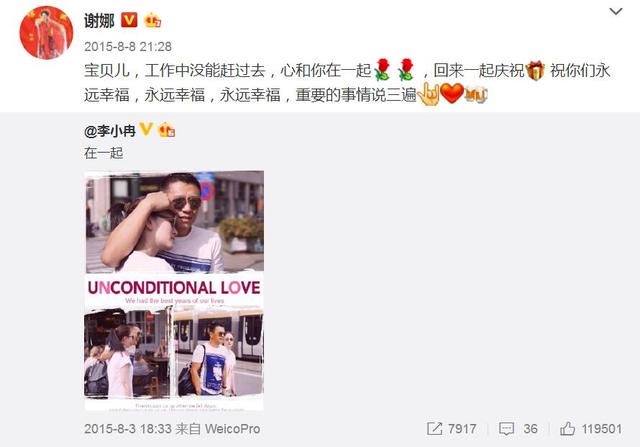This screenshot has height=447, width=640.
Task: Open the post options chevron menu
Action: 616,11
